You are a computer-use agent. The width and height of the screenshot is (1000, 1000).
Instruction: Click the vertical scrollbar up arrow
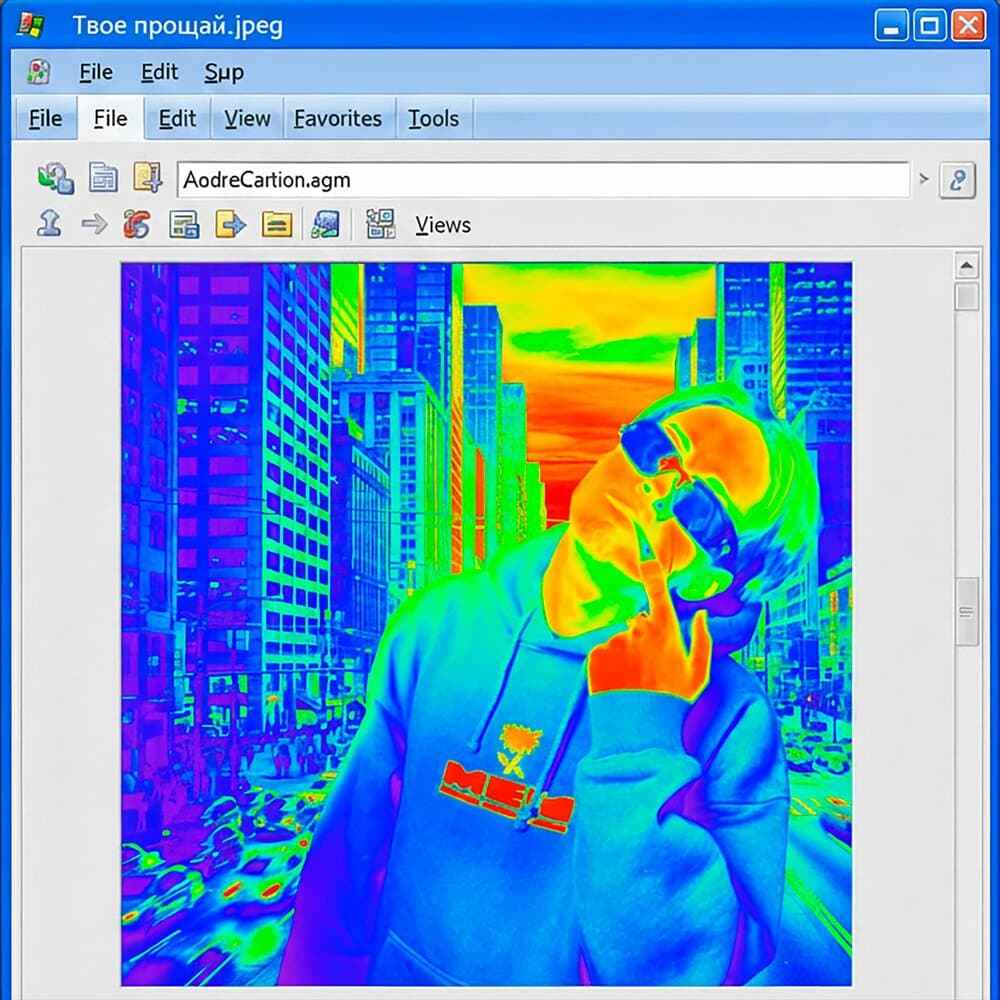tap(966, 267)
